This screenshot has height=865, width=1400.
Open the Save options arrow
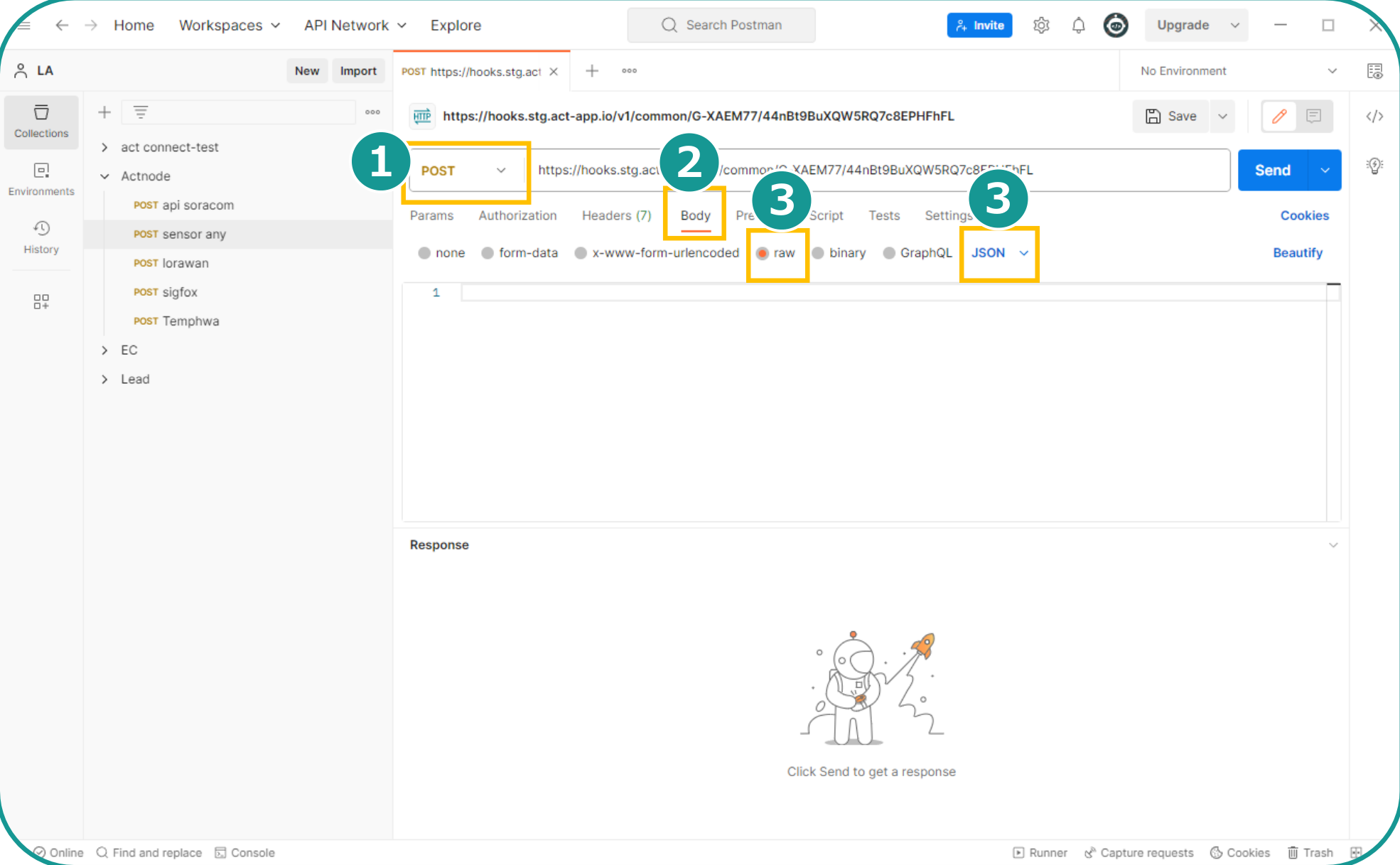1222,116
